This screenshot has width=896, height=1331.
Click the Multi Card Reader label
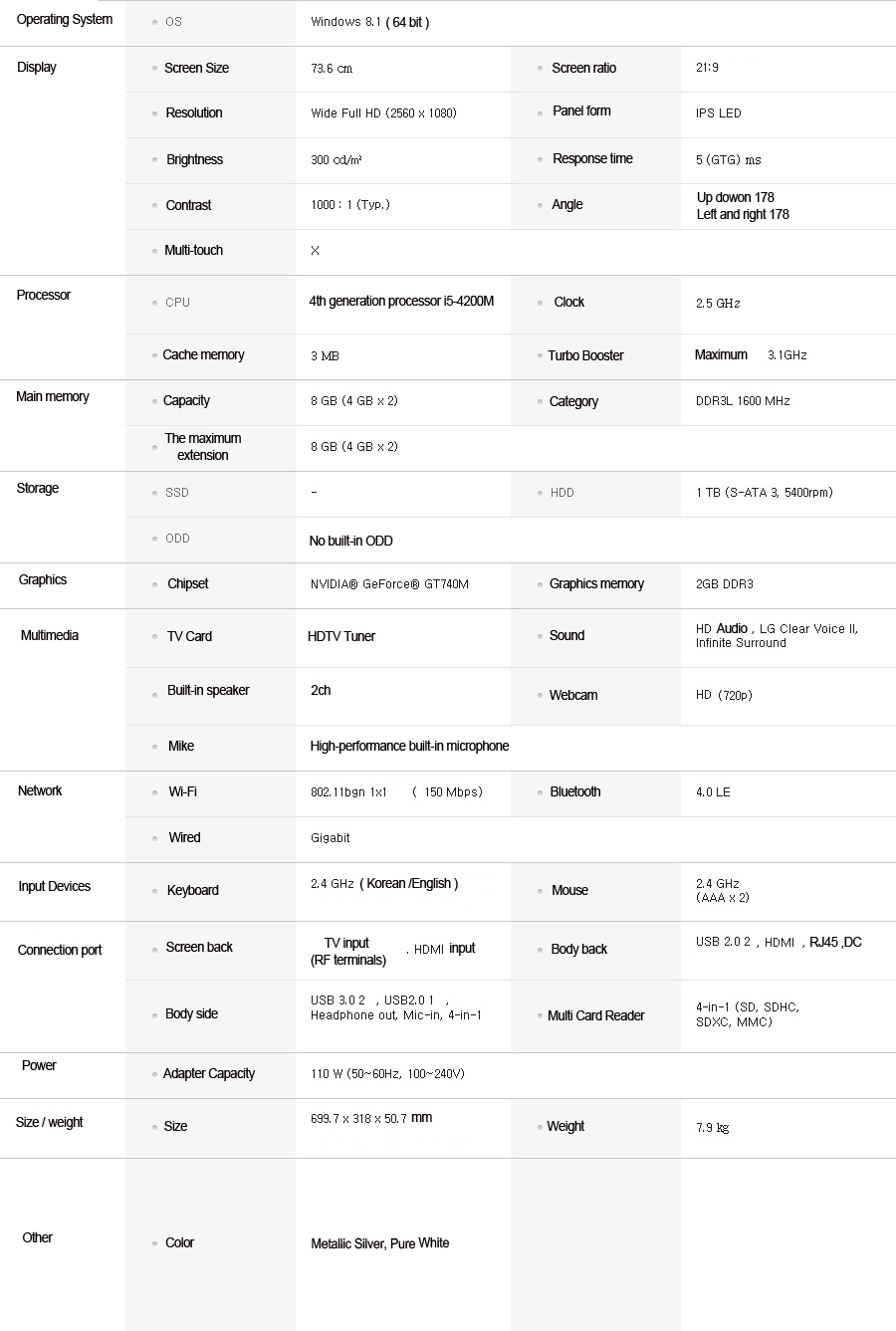(595, 1016)
